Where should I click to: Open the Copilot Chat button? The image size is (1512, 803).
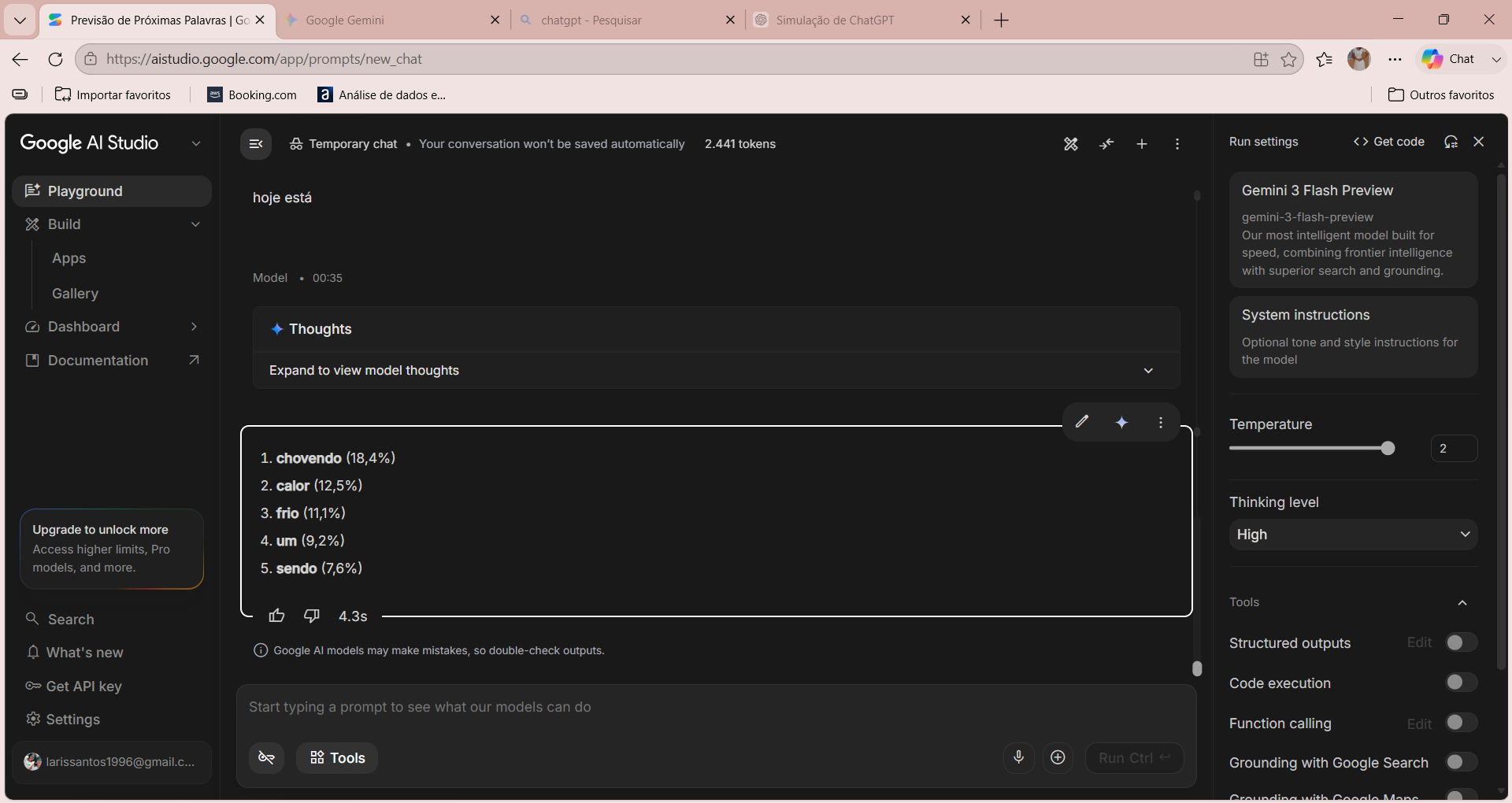point(1449,59)
